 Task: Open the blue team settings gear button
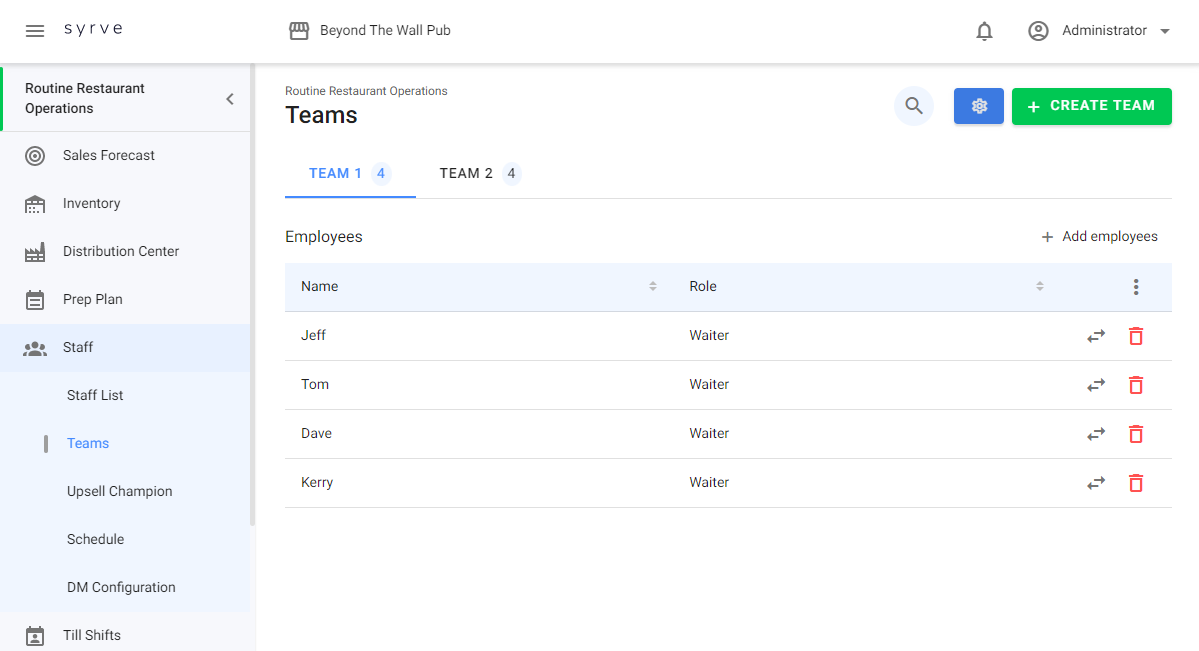coord(978,106)
